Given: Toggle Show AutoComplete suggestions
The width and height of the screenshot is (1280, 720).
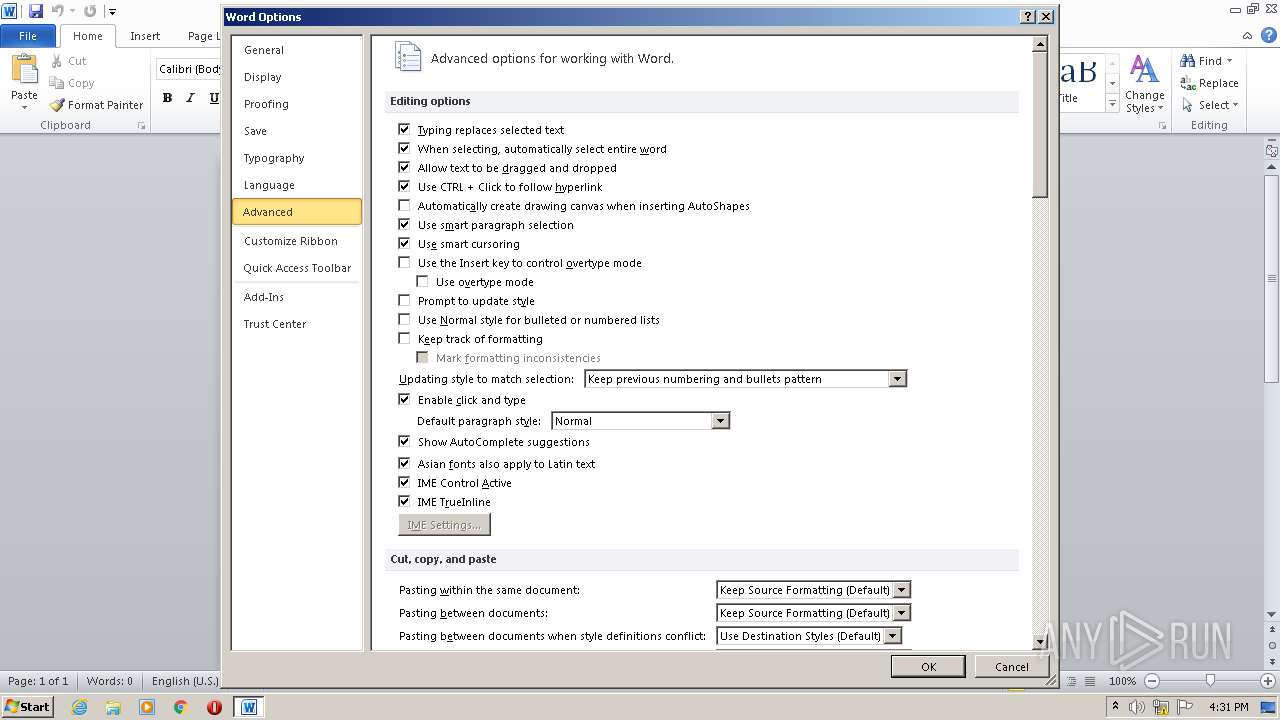Looking at the screenshot, I should click(x=404, y=442).
